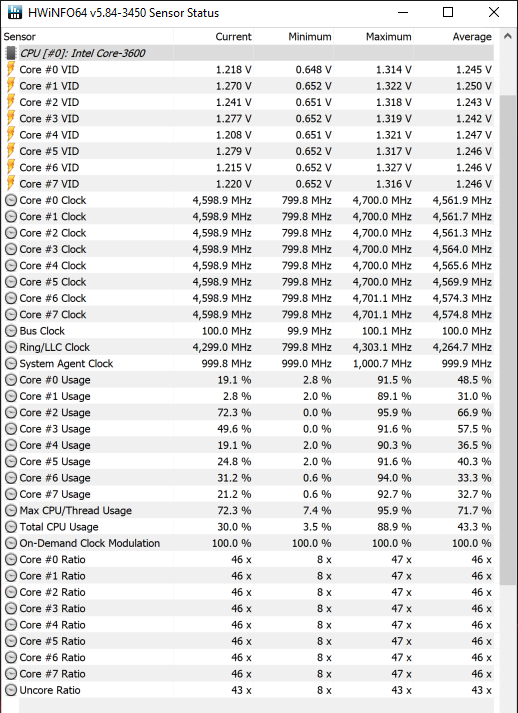Select the icon next to Total CPU Usage

pyautogui.click(x=11, y=527)
